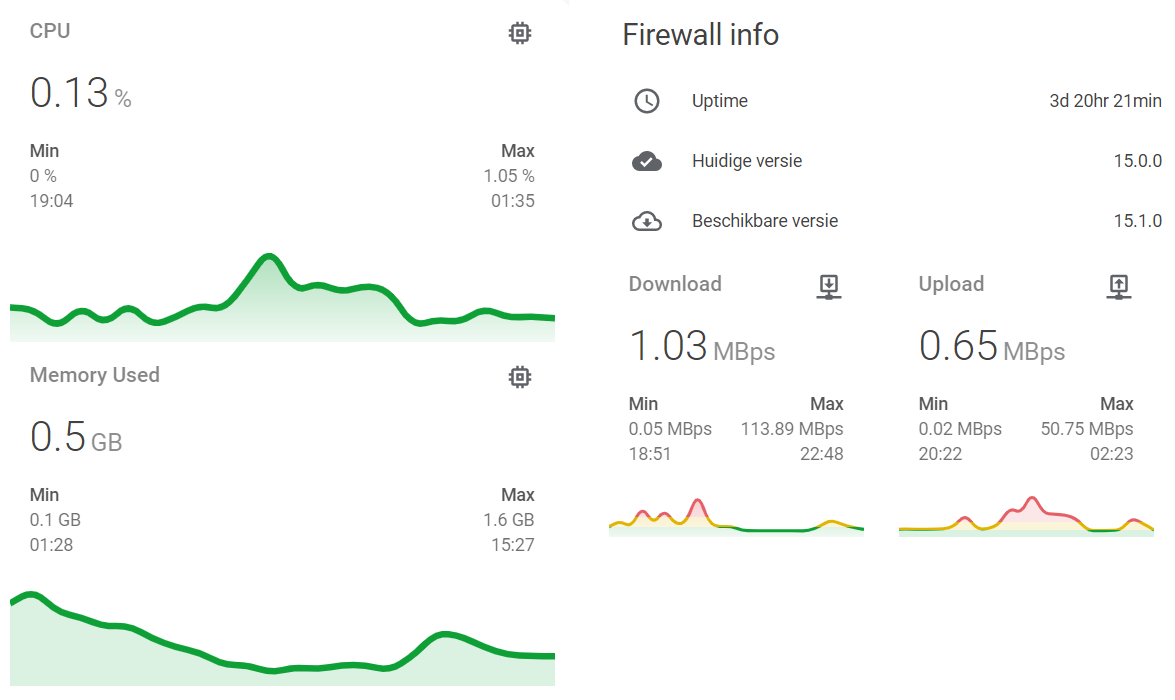Screen dimensions: 1175x700
Task: Click the Memory Used chip icon
Action: [x=519, y=377]
